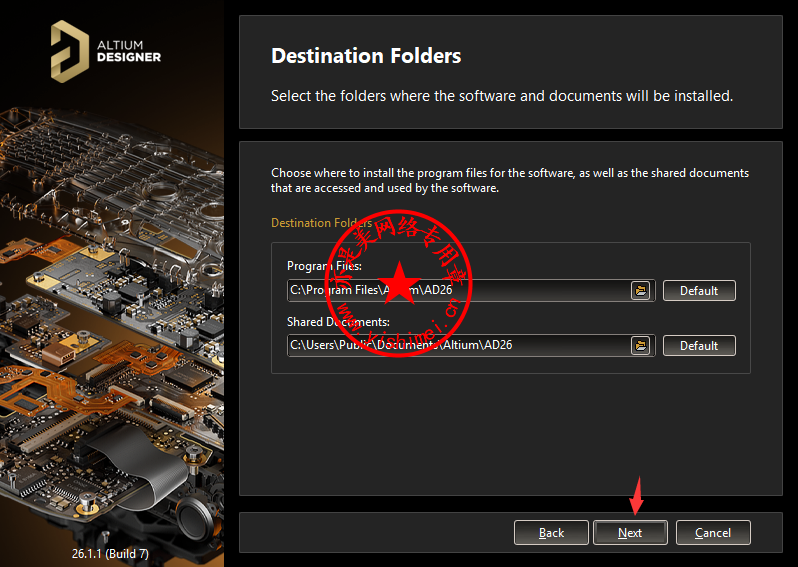Go to the previous step with Back
The height and width of the screenshot is (567, 798).
pos(551,533)
